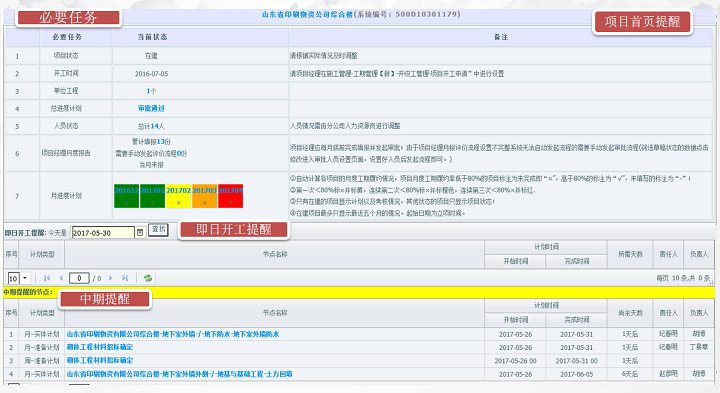The width and height of the screenshot is (720, 393).
Task: Open the 地下室外墙防水 node link
Action: tap(173, 334)
